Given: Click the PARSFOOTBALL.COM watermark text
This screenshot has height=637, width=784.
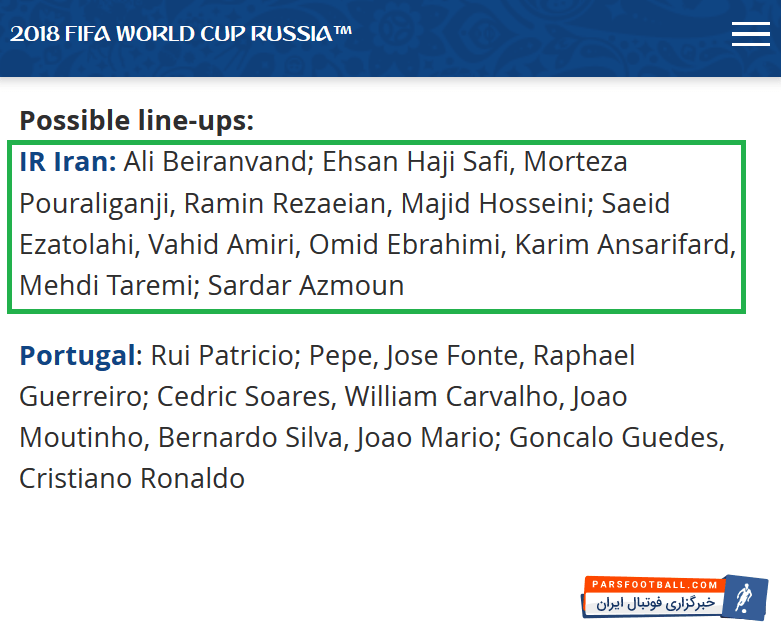Looking at the screenshot, I should 654,584.
